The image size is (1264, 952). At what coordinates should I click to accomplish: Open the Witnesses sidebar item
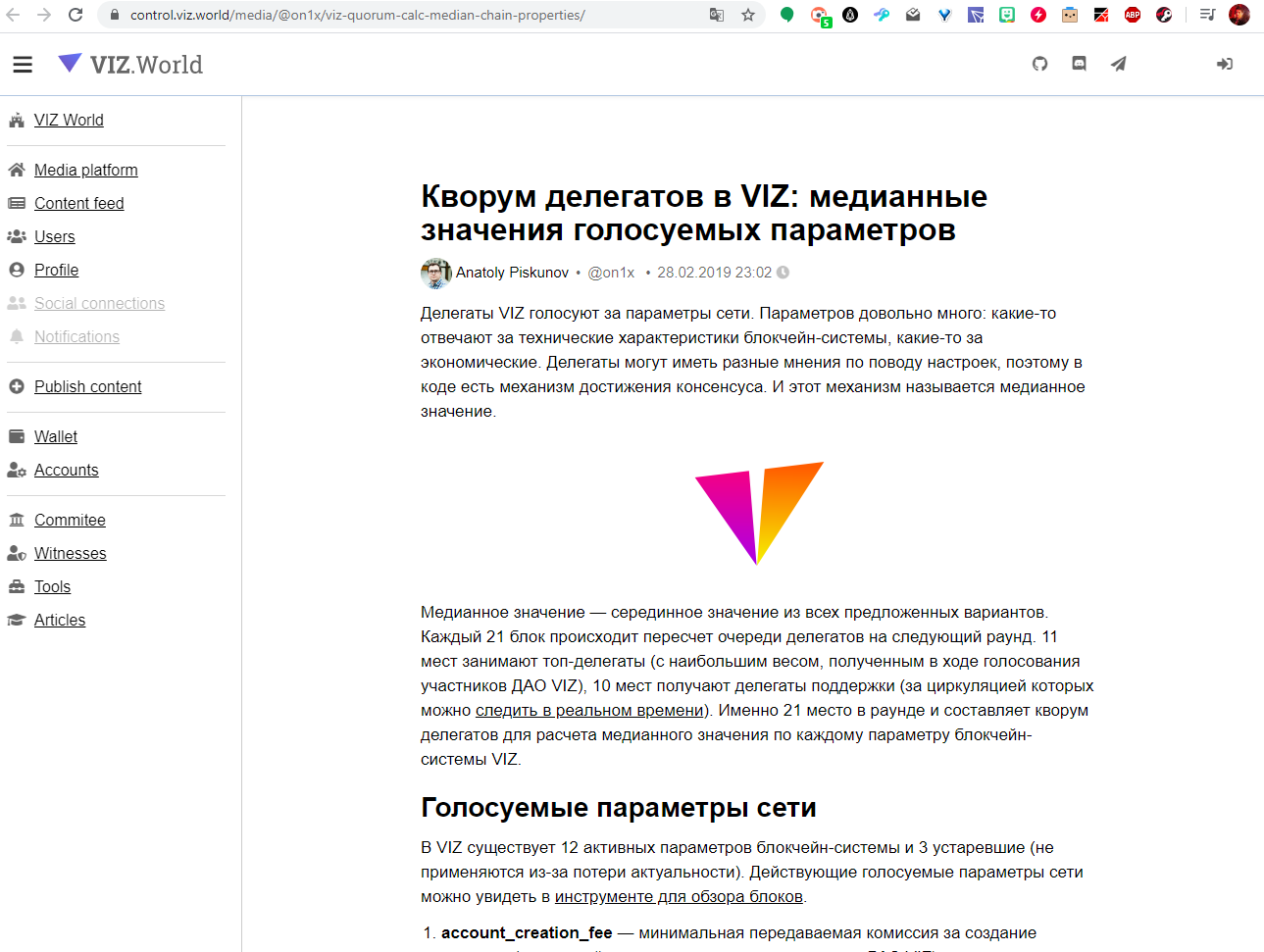[71, 553]
